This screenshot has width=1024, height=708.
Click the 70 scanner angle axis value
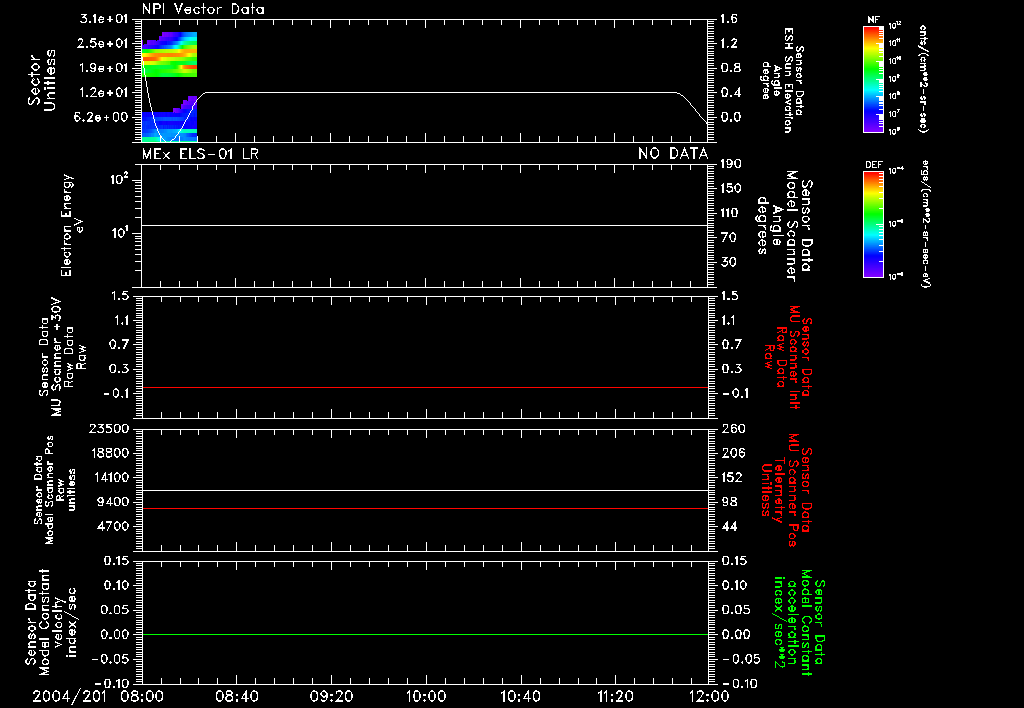[729, 238]
